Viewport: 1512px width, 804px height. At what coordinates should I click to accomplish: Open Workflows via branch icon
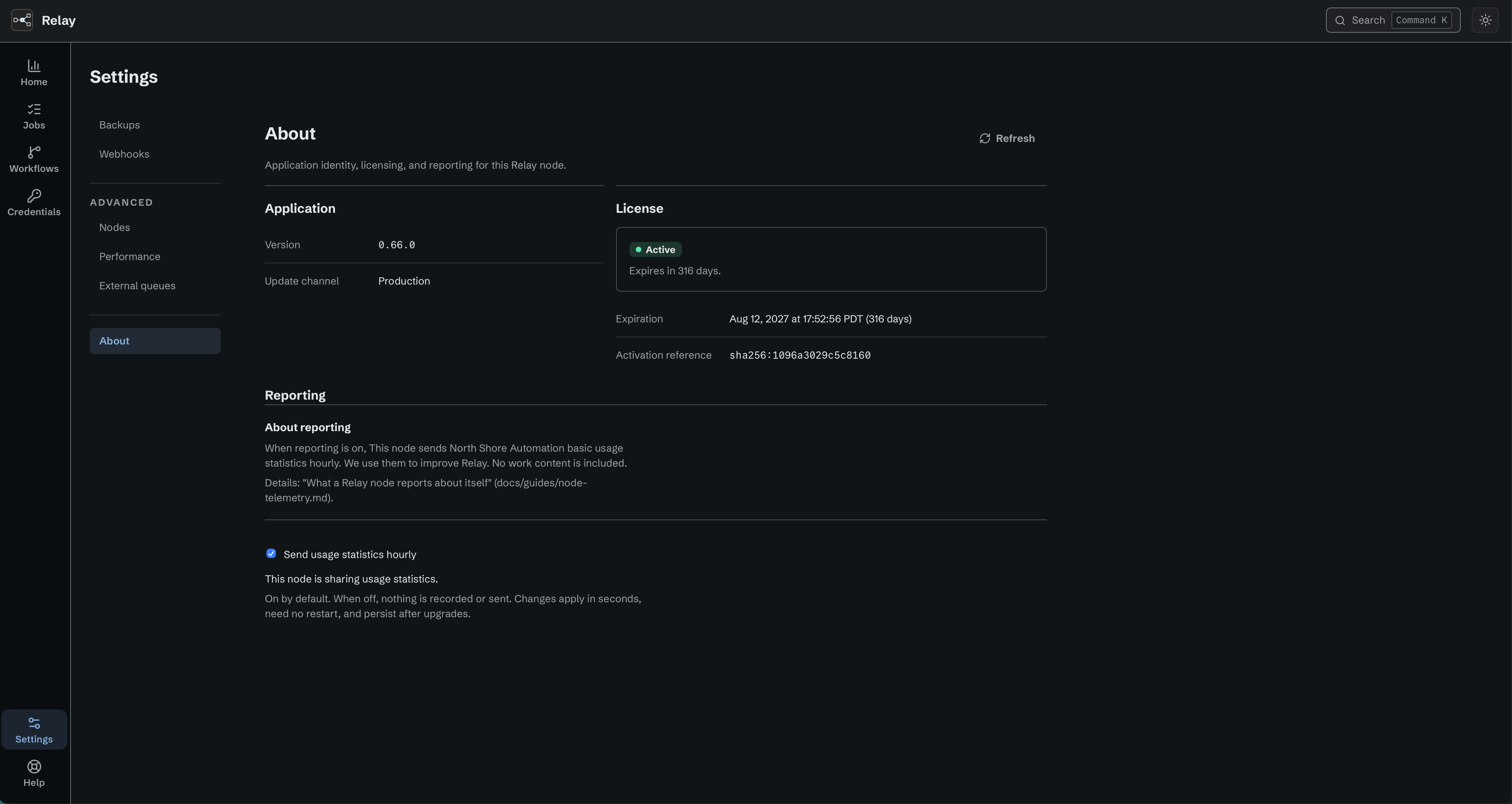[x=34, y=153]
